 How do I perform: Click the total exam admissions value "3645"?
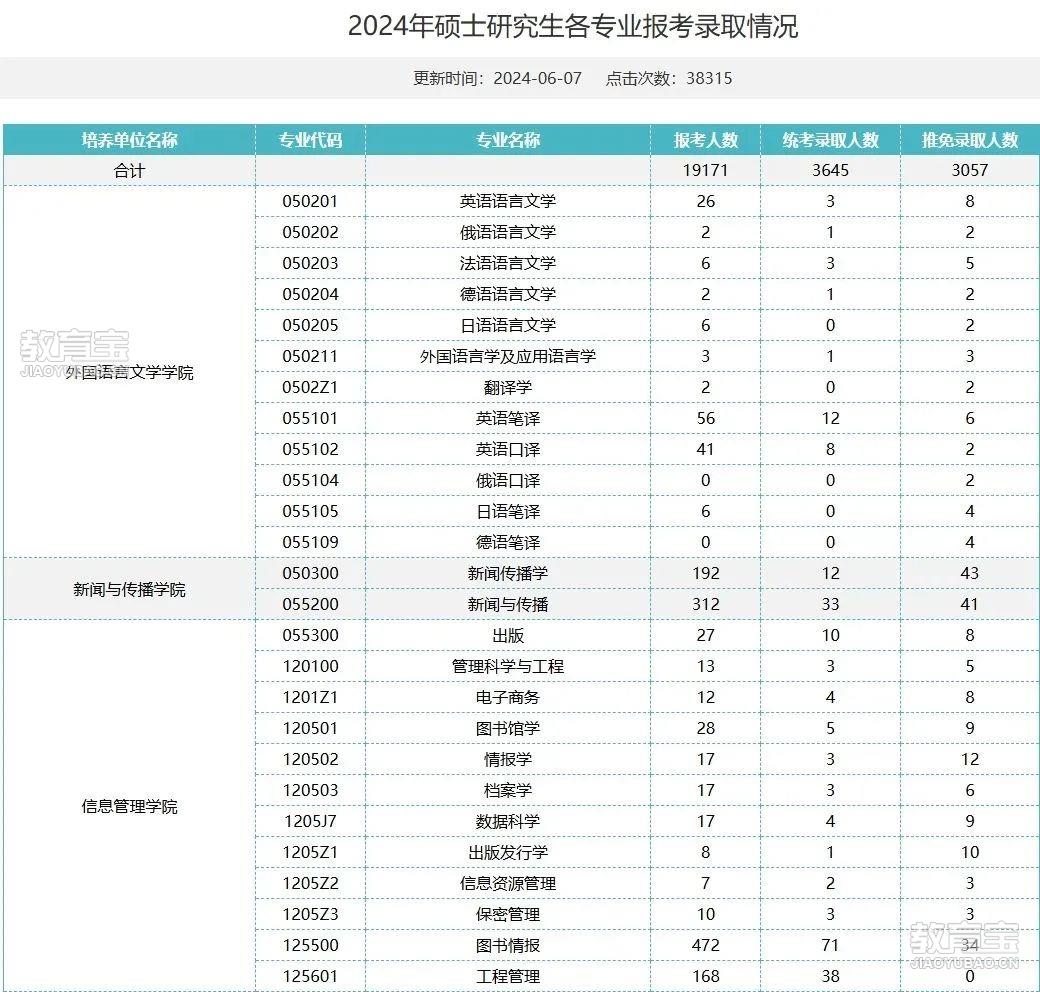pos(830,170)
